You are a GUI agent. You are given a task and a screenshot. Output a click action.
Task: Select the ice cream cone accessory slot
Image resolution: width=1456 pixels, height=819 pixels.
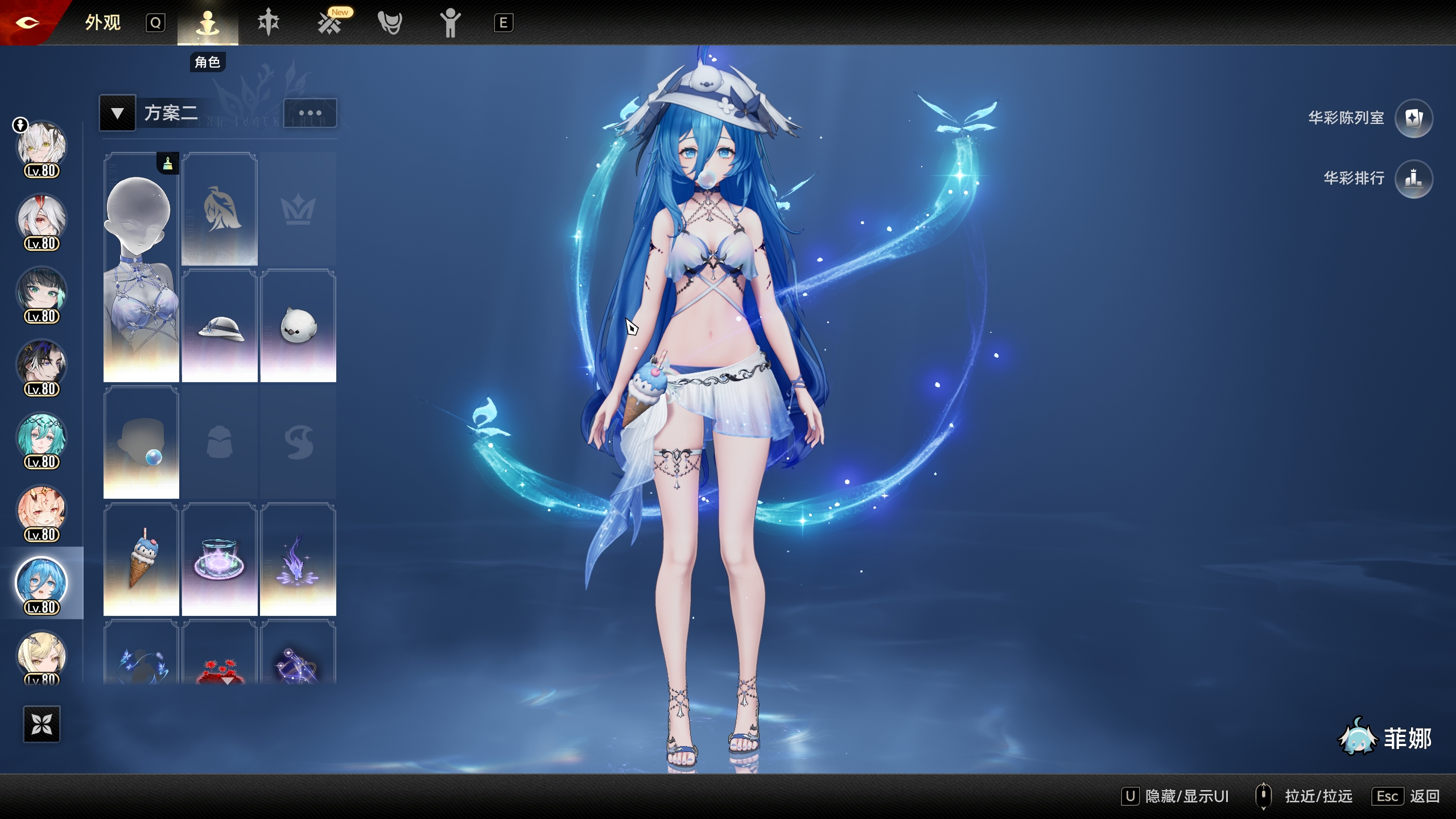coord(141,560)
